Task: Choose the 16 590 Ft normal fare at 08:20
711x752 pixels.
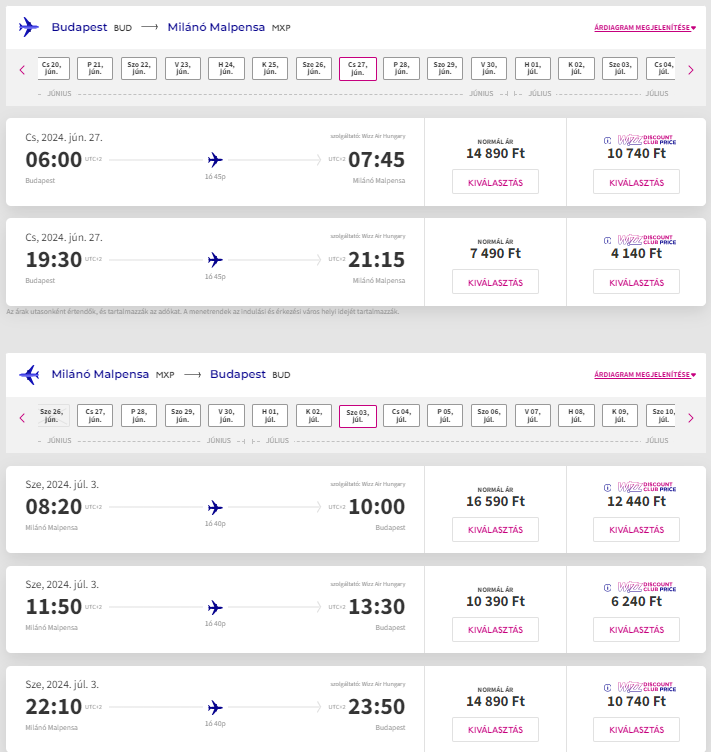Action: 495,530
